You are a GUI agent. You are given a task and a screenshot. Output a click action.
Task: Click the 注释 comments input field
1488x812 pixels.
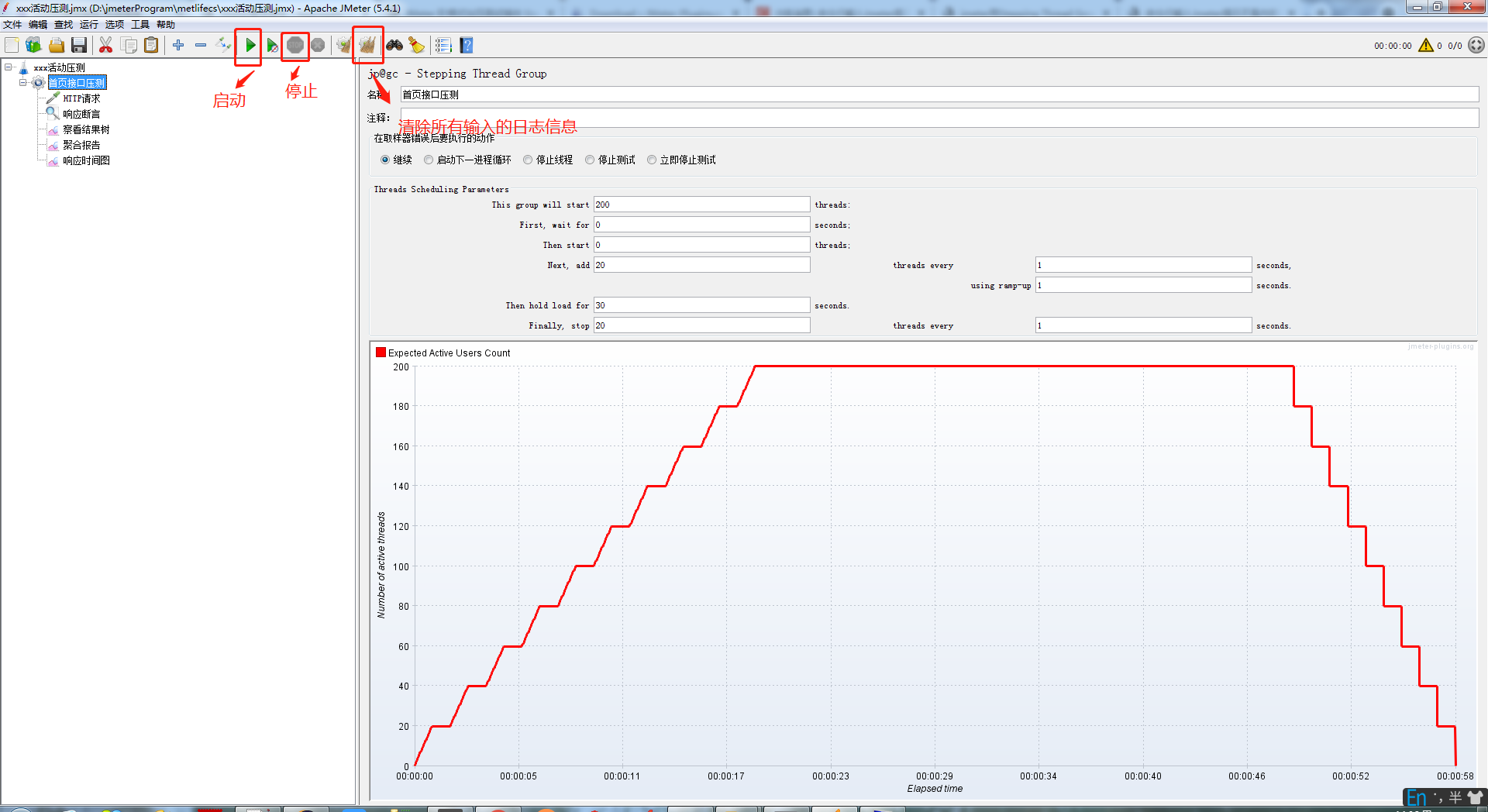click(x=939, y=118)
